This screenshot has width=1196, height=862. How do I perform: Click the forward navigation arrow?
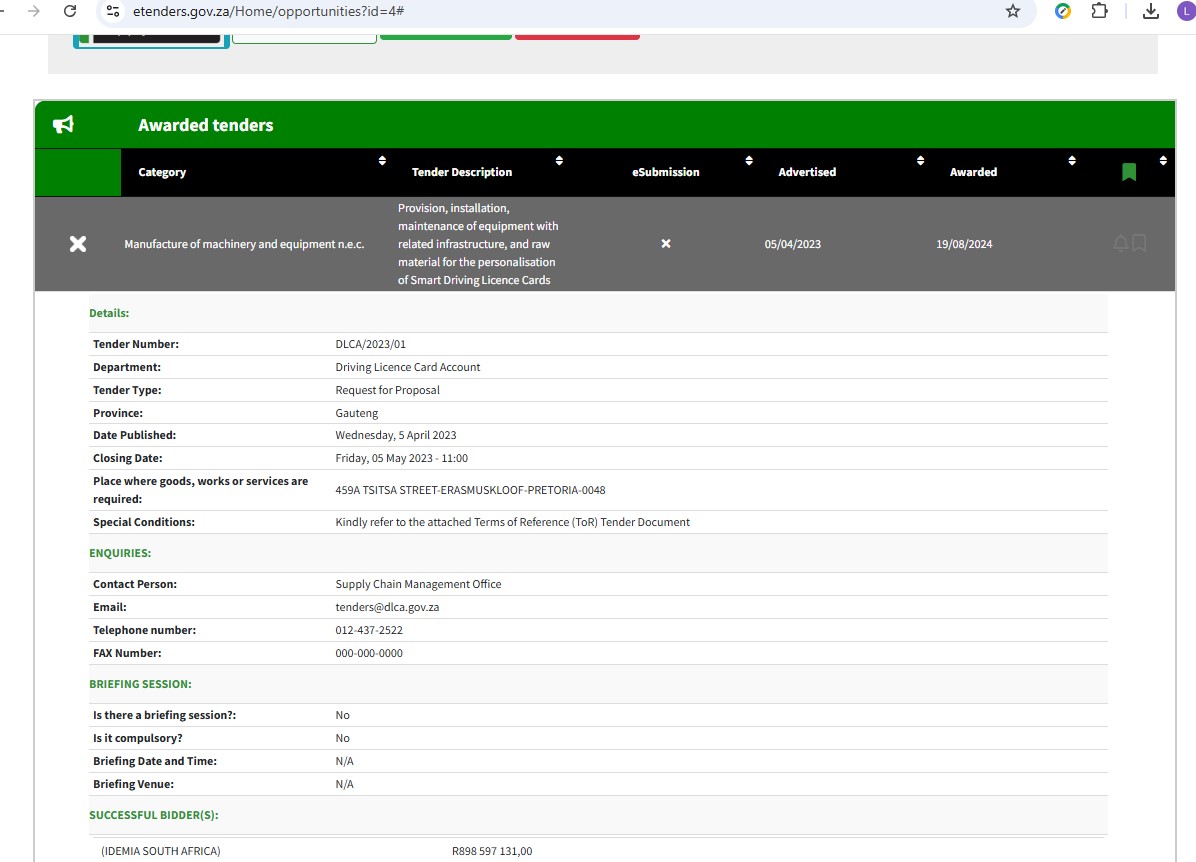(x=34, y=11)
